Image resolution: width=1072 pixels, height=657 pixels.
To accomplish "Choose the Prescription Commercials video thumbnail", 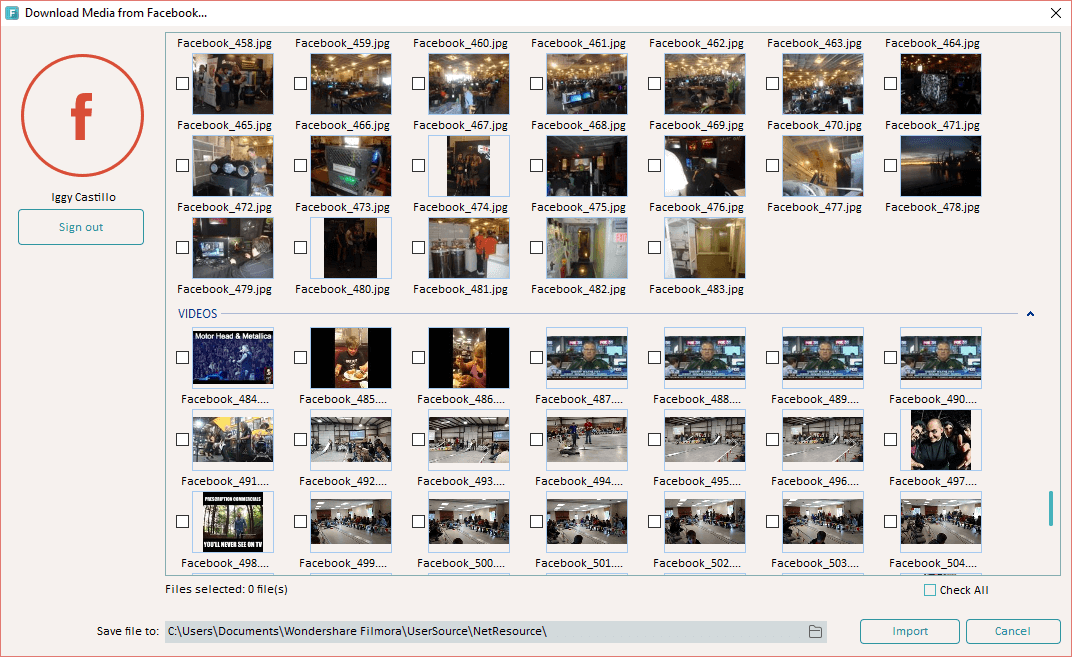I will (x=233, y=521).
